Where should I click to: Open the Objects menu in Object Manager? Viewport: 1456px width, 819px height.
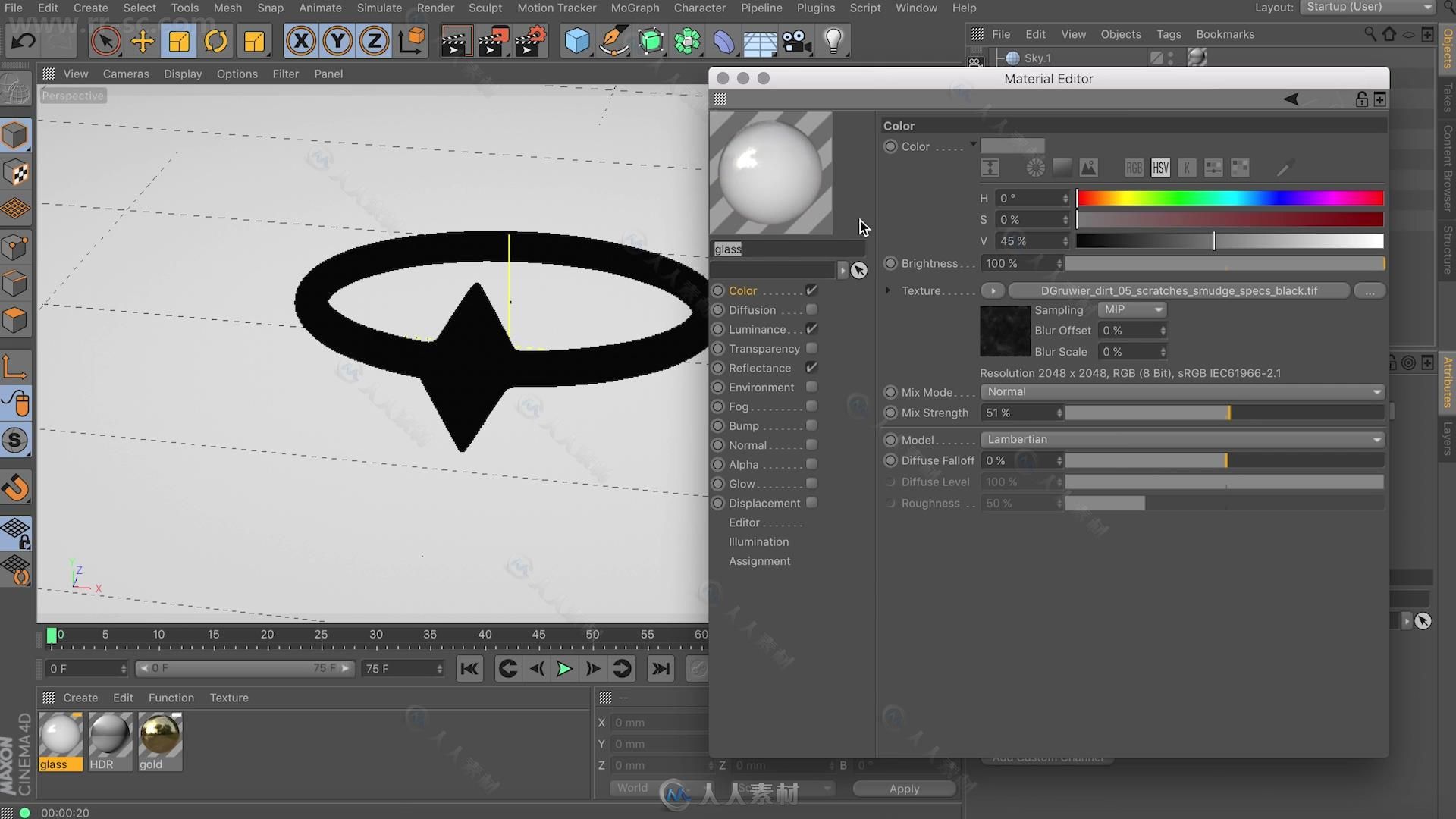(1121, 34)
